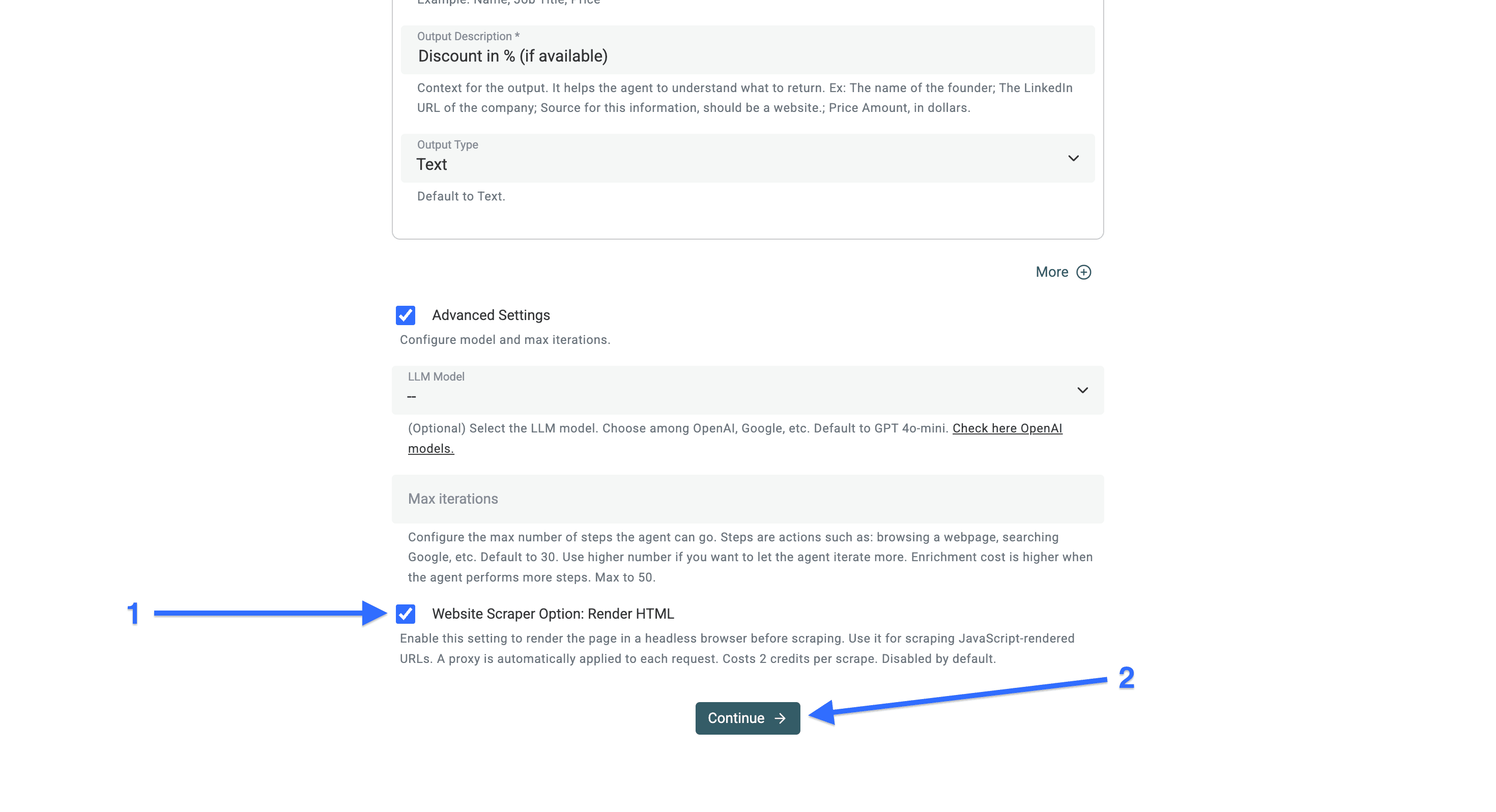Select the Text output type entry
Viewport: 1496px width, 812px height.
(x=431, y=164)
